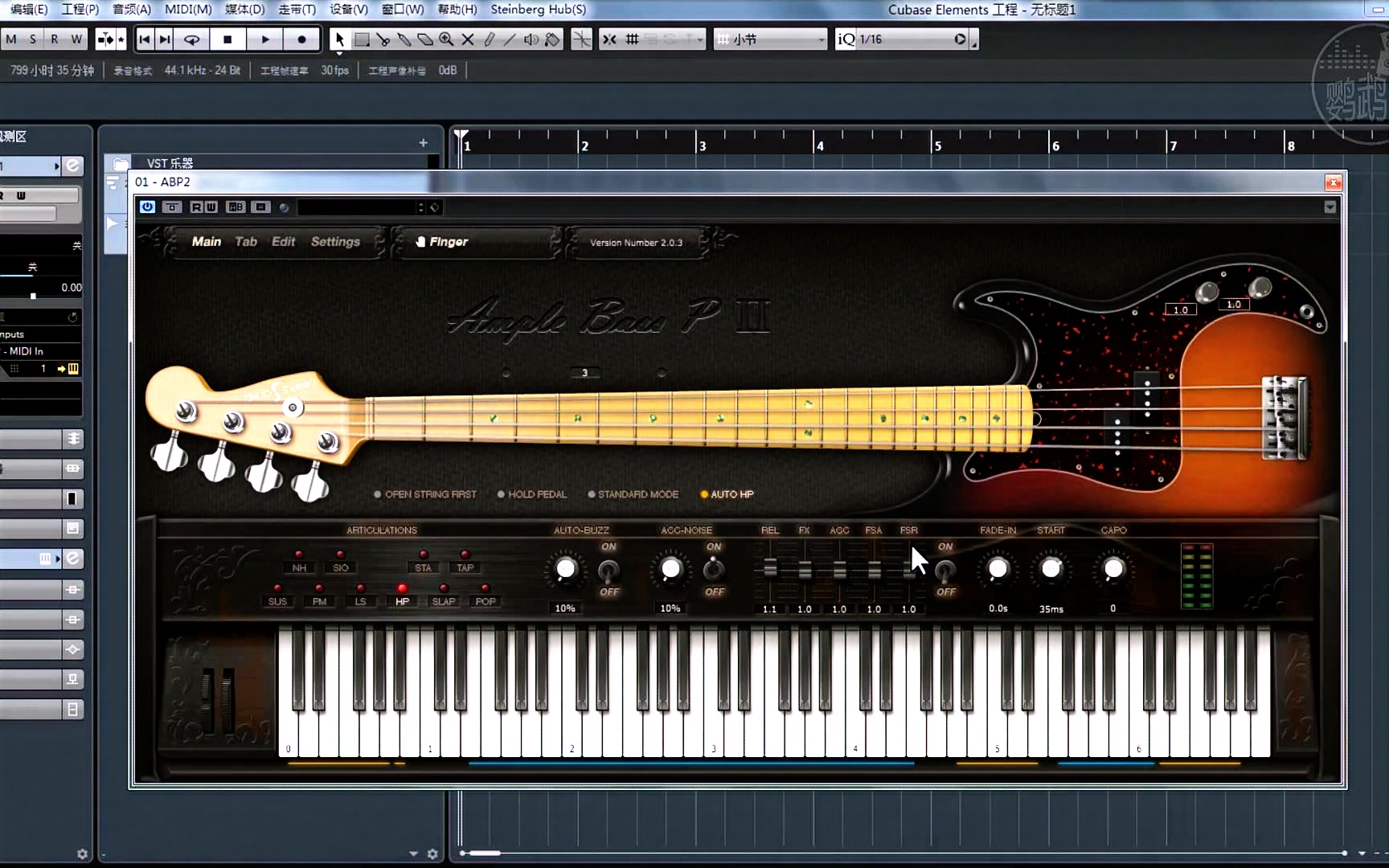Viewport: 1389px width, 868px height.
Task: Select the Glue tool
Action: pyautogui.click(x=404, y=39)
